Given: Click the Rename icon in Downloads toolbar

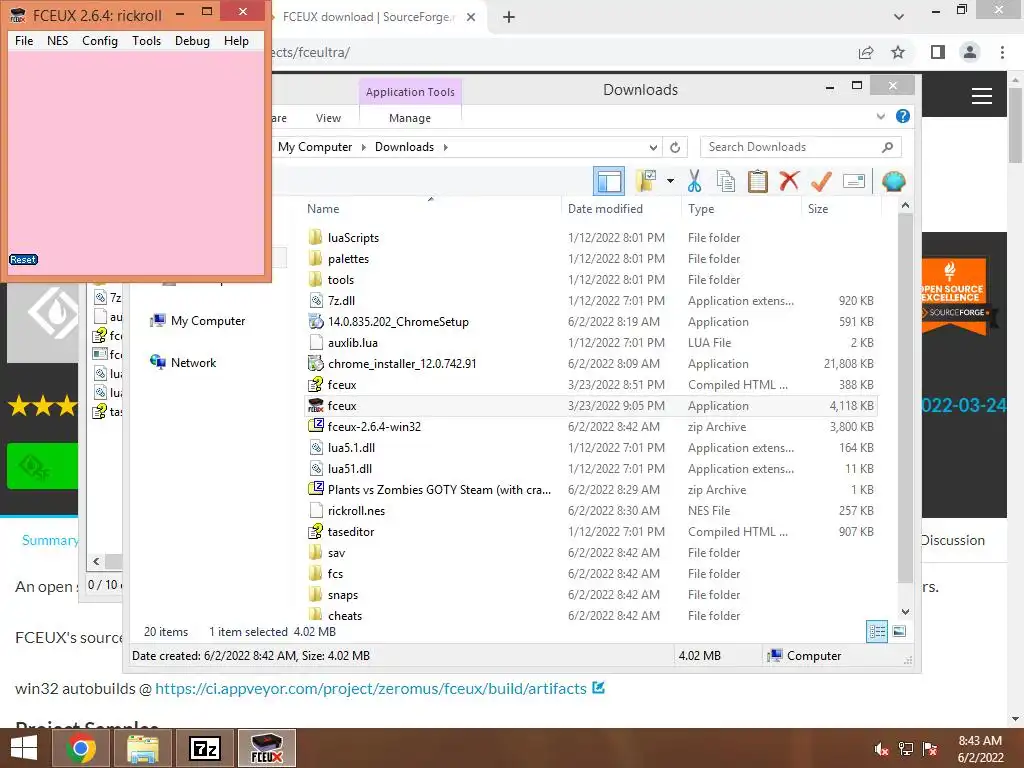Looking at the screenshot, I should tap(854, 181).
